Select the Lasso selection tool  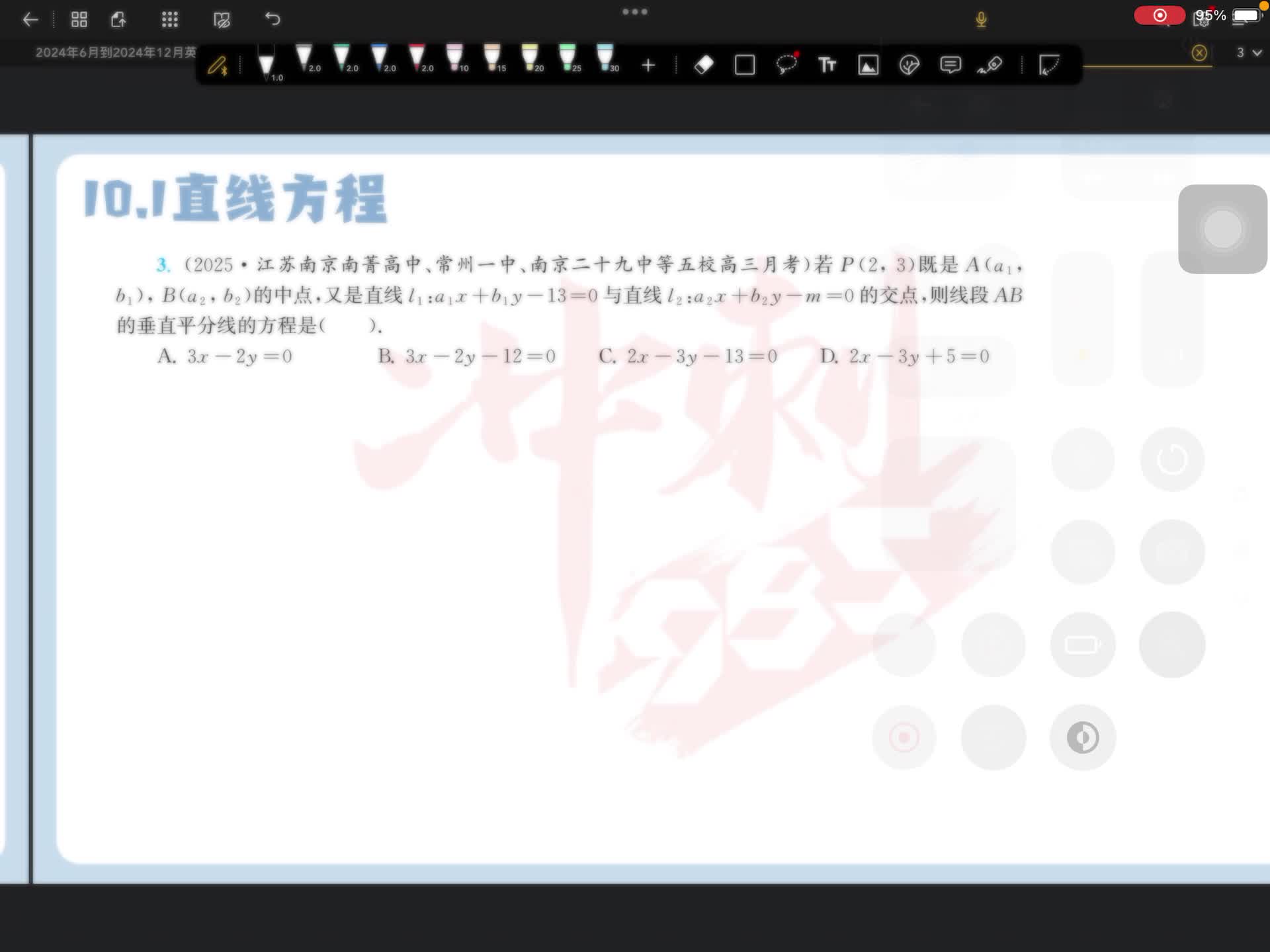click(x=786, y=65)
